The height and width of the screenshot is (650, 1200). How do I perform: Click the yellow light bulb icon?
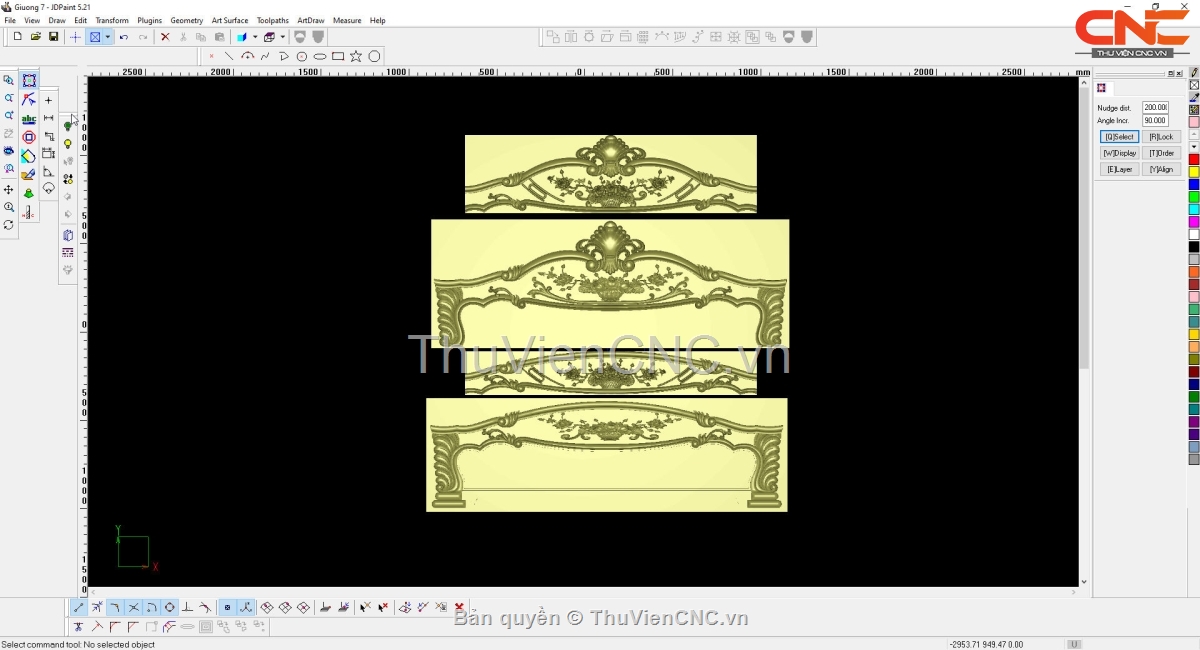68,144
